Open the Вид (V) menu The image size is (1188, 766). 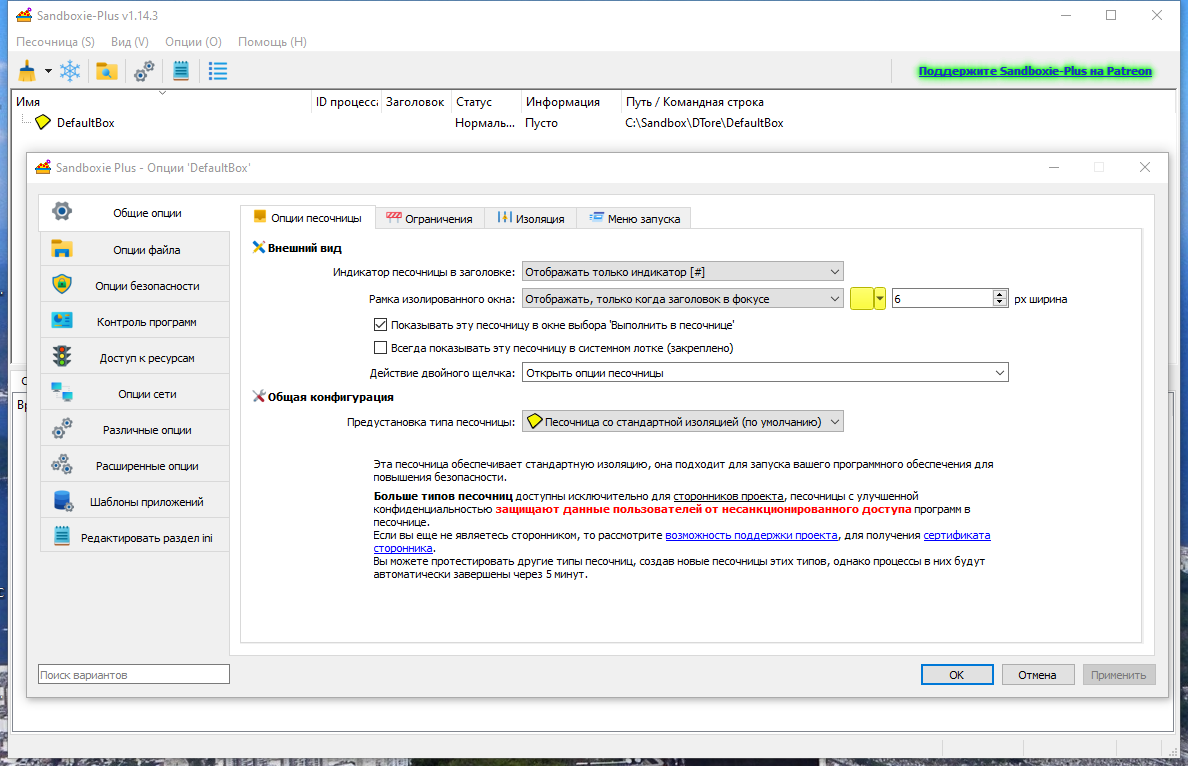pyautogui.click(x=130, y=42)
